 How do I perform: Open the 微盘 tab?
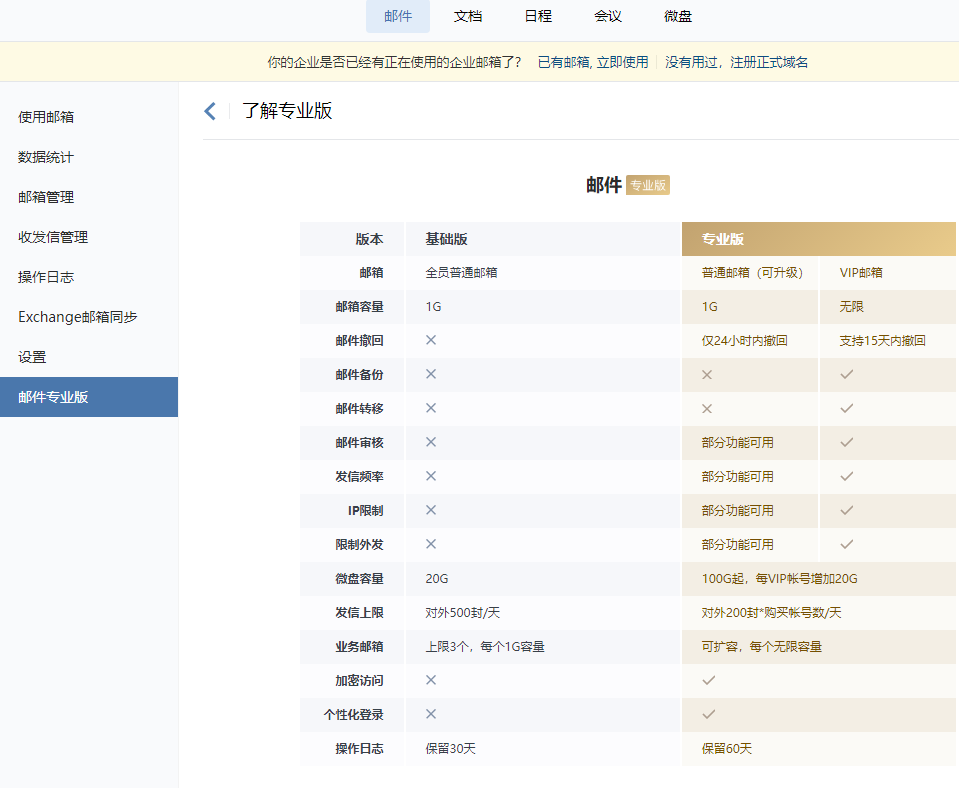(x=678, y=16)
